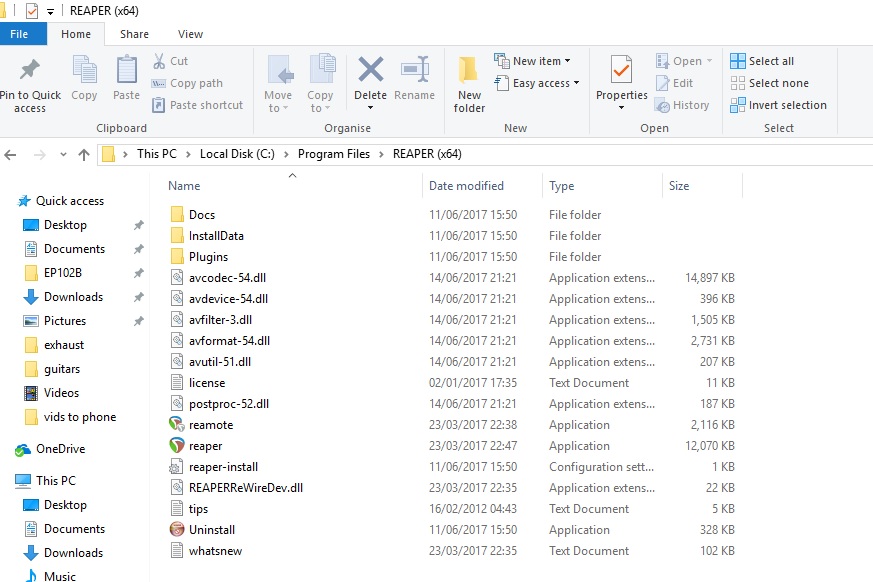Click Select none in the ribbon
Screen dimensions: 873x582
point(777,83)
